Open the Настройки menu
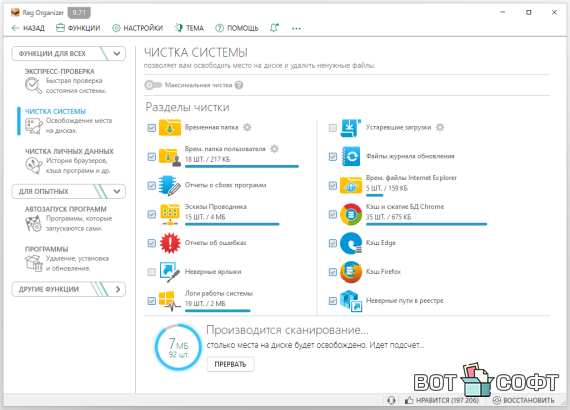Image resolution: width=570 pixels, height=410 pixels. (x=137, y=28)
